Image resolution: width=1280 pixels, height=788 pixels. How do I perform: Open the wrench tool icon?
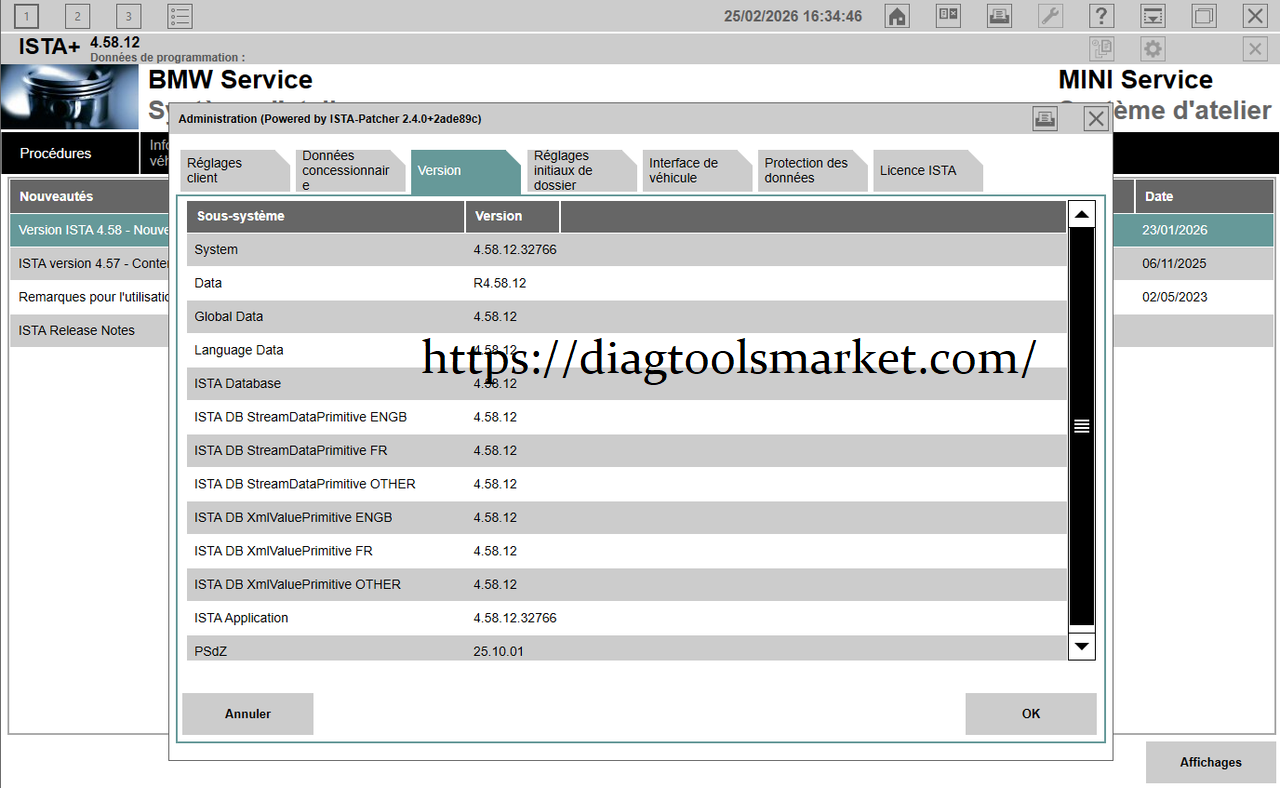1050,16
